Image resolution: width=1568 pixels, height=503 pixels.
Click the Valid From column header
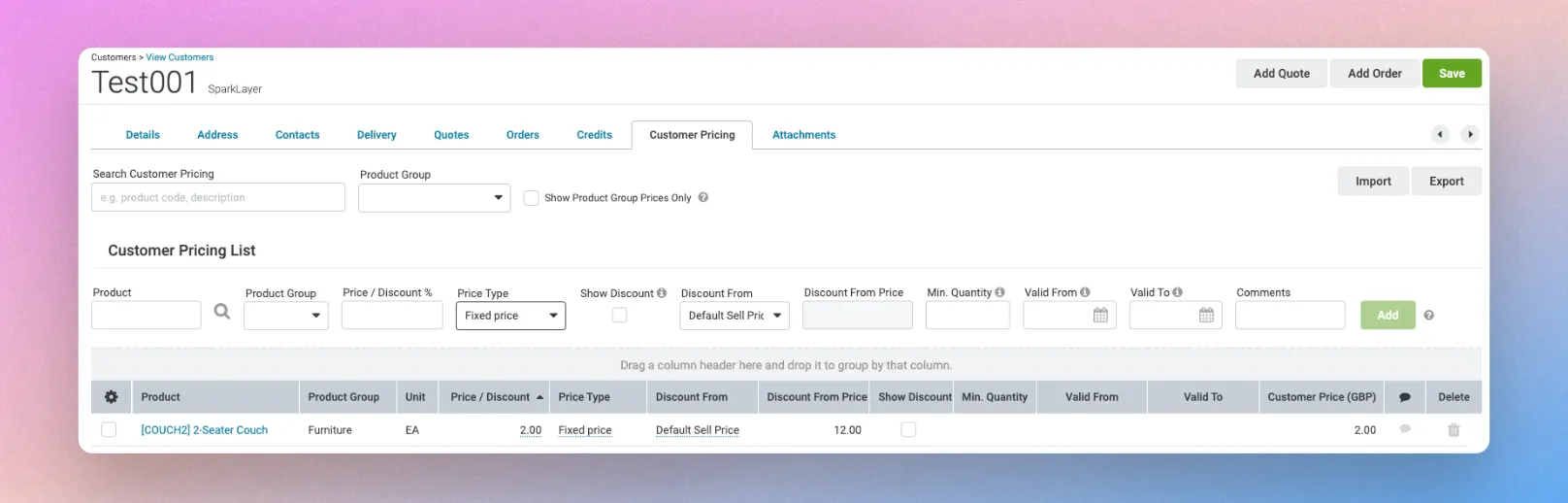tap(1092, 397)
